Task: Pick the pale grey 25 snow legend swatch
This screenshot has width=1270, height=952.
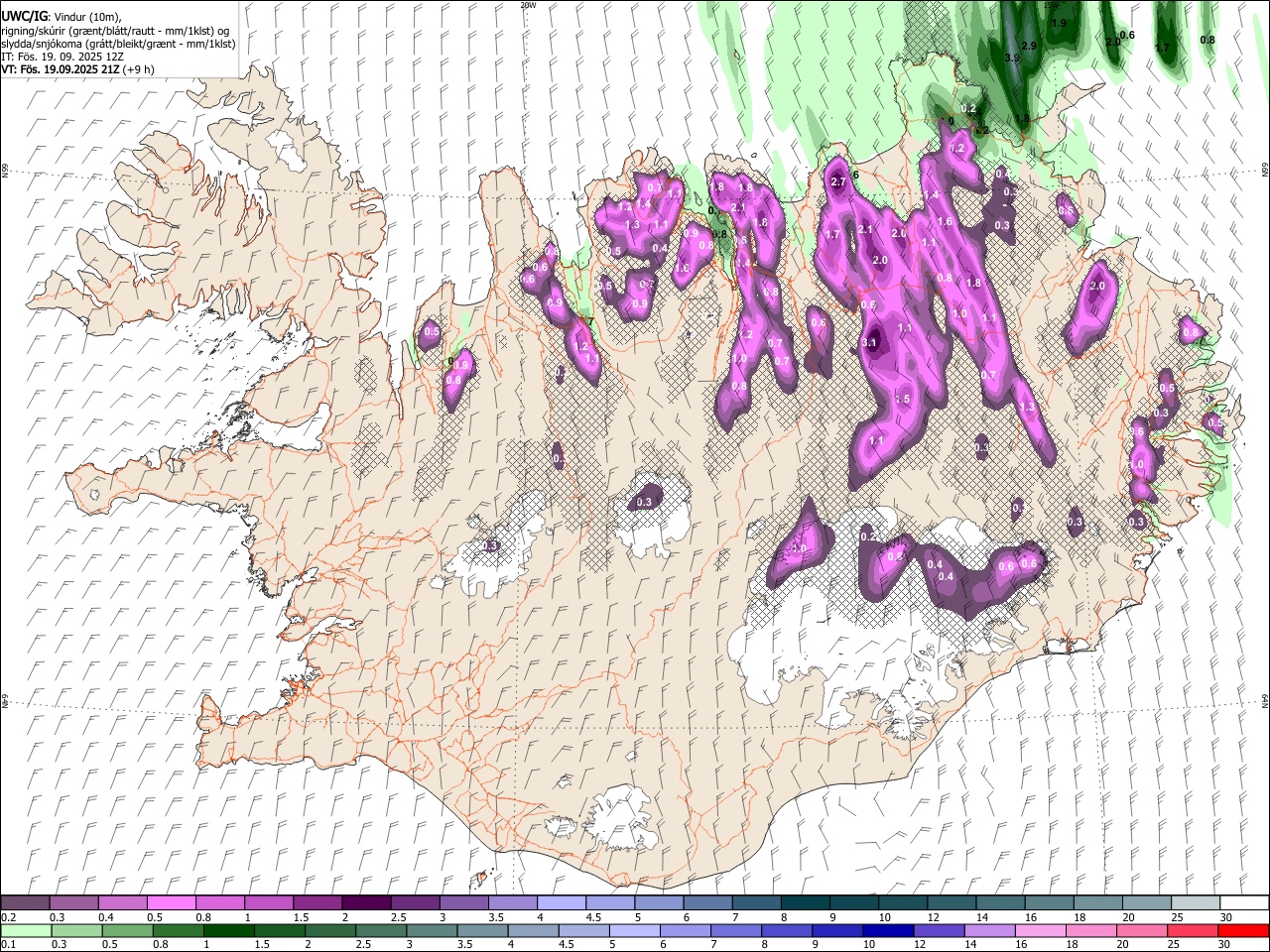Action: [x=1197, y=902]
